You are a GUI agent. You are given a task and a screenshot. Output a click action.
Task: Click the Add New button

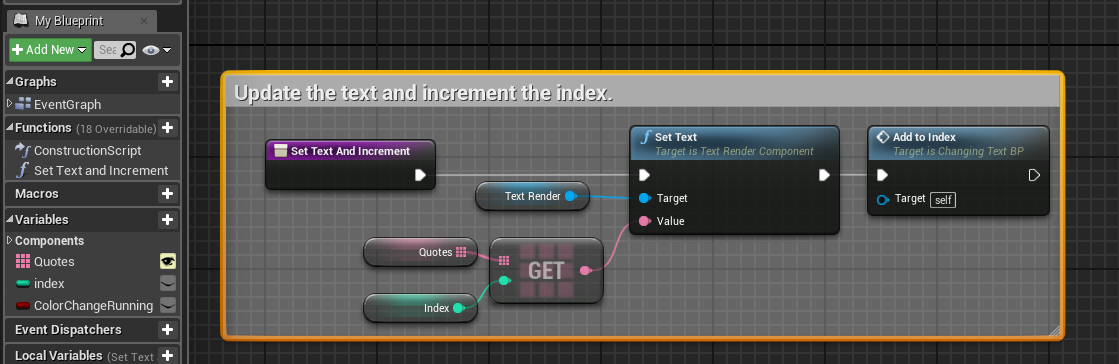(50, 50)
